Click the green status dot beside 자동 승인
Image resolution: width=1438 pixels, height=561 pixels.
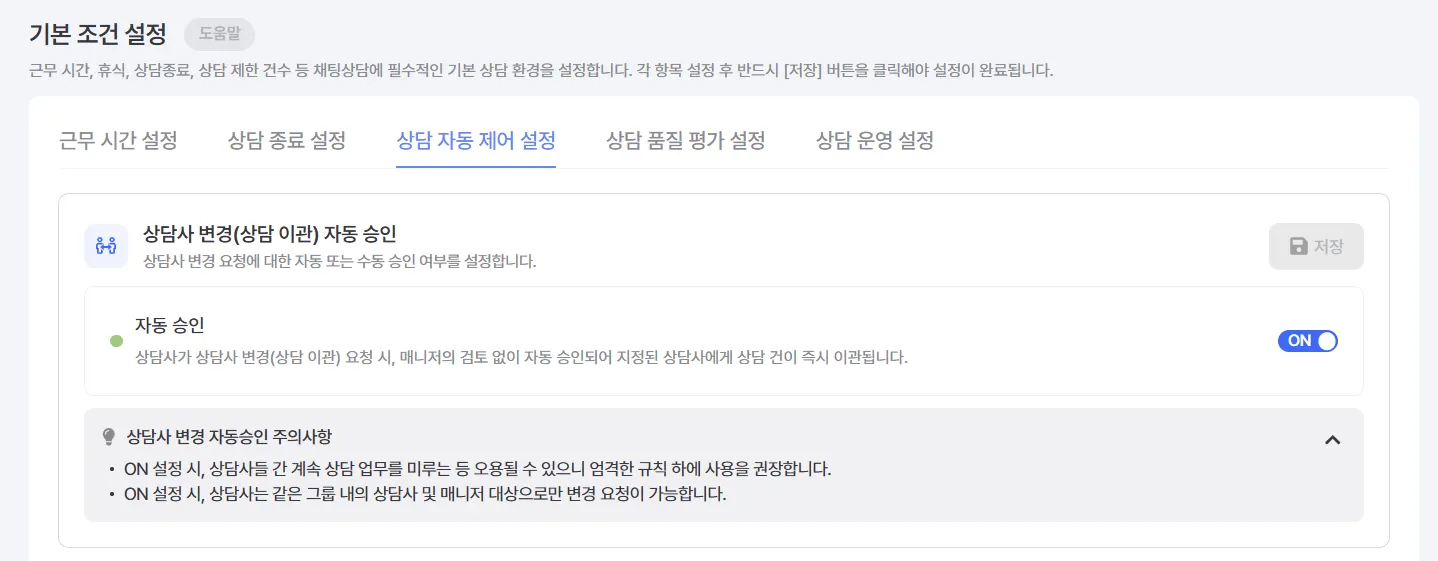pyautogui.click(x=116, y=341)
